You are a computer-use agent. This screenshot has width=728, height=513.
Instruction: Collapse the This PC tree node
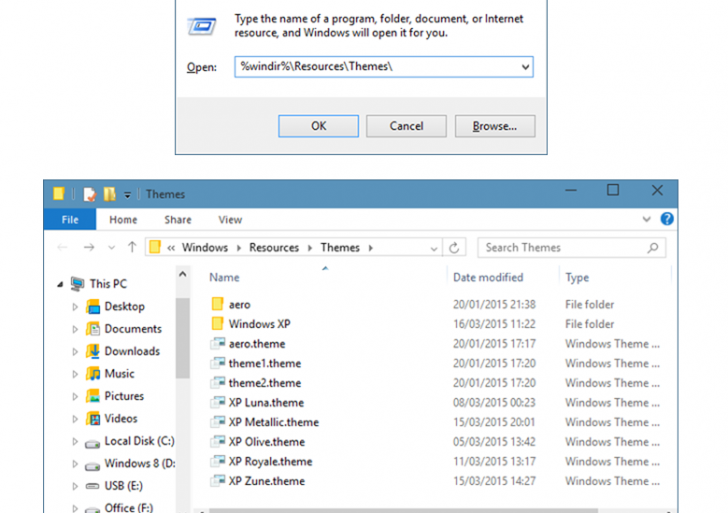tap(59, 284)
